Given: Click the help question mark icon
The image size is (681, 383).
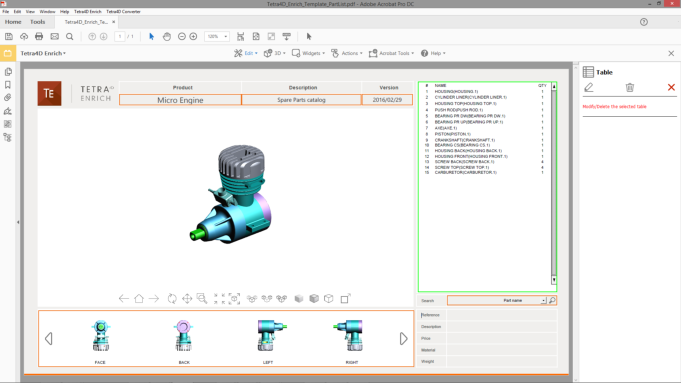Looking at the screenshot, I should pos(644,22).
